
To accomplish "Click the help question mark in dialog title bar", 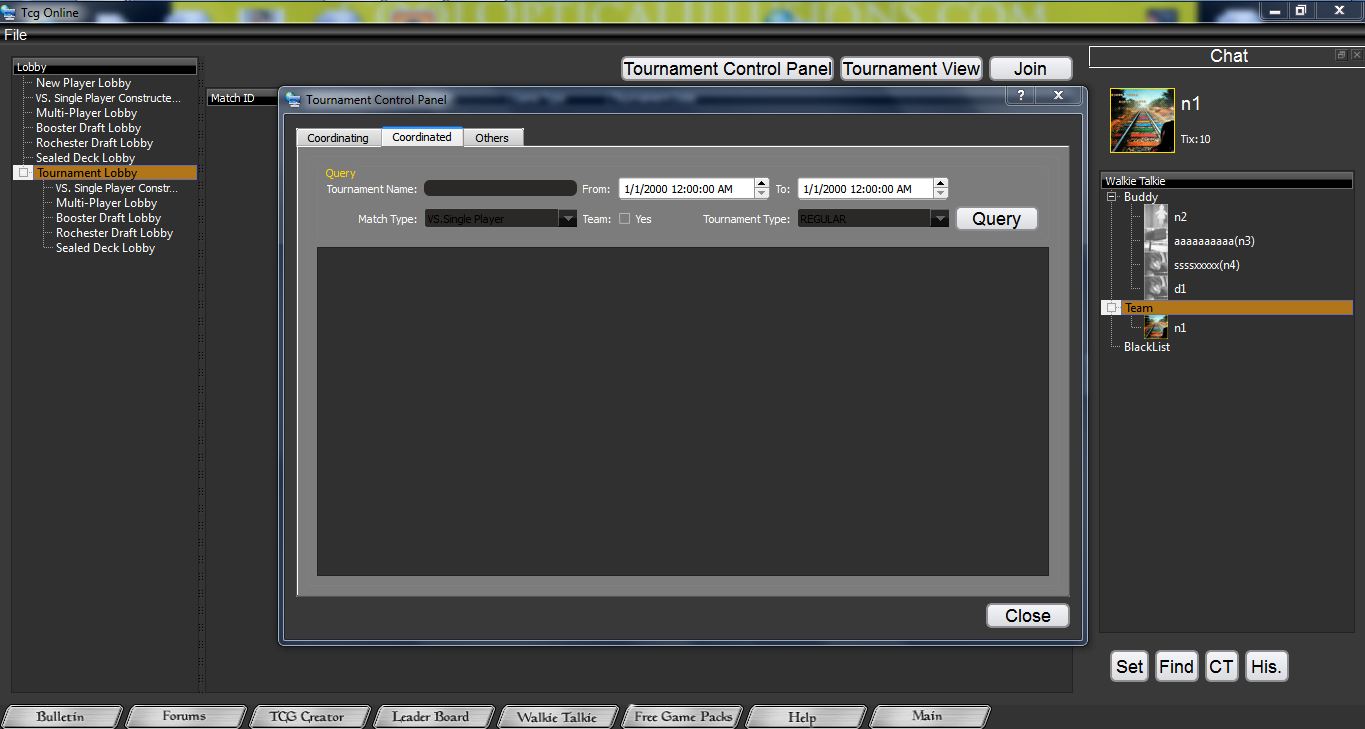I will (1020, 96).
